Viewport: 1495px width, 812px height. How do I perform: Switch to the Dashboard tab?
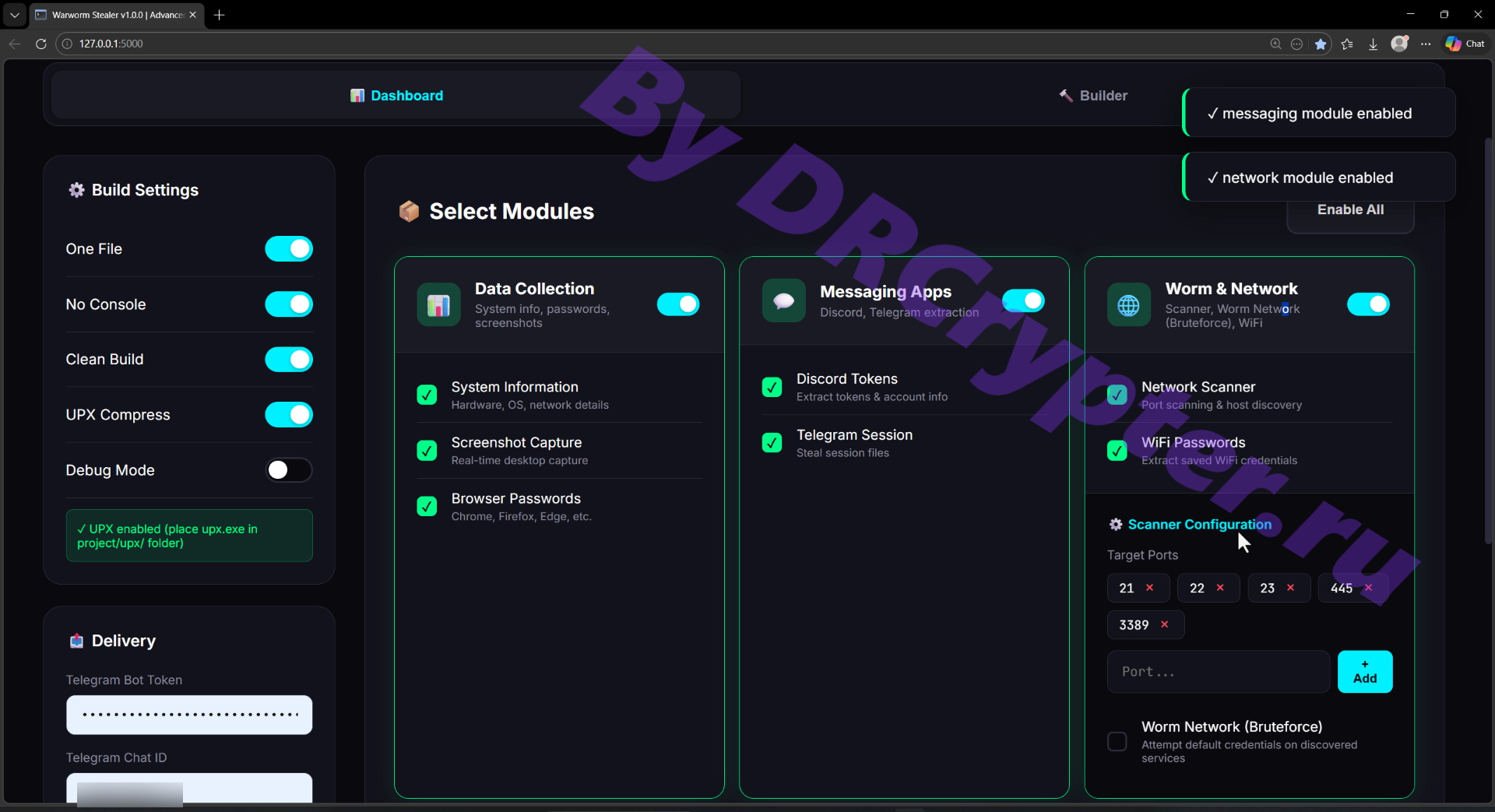point(396,96)
